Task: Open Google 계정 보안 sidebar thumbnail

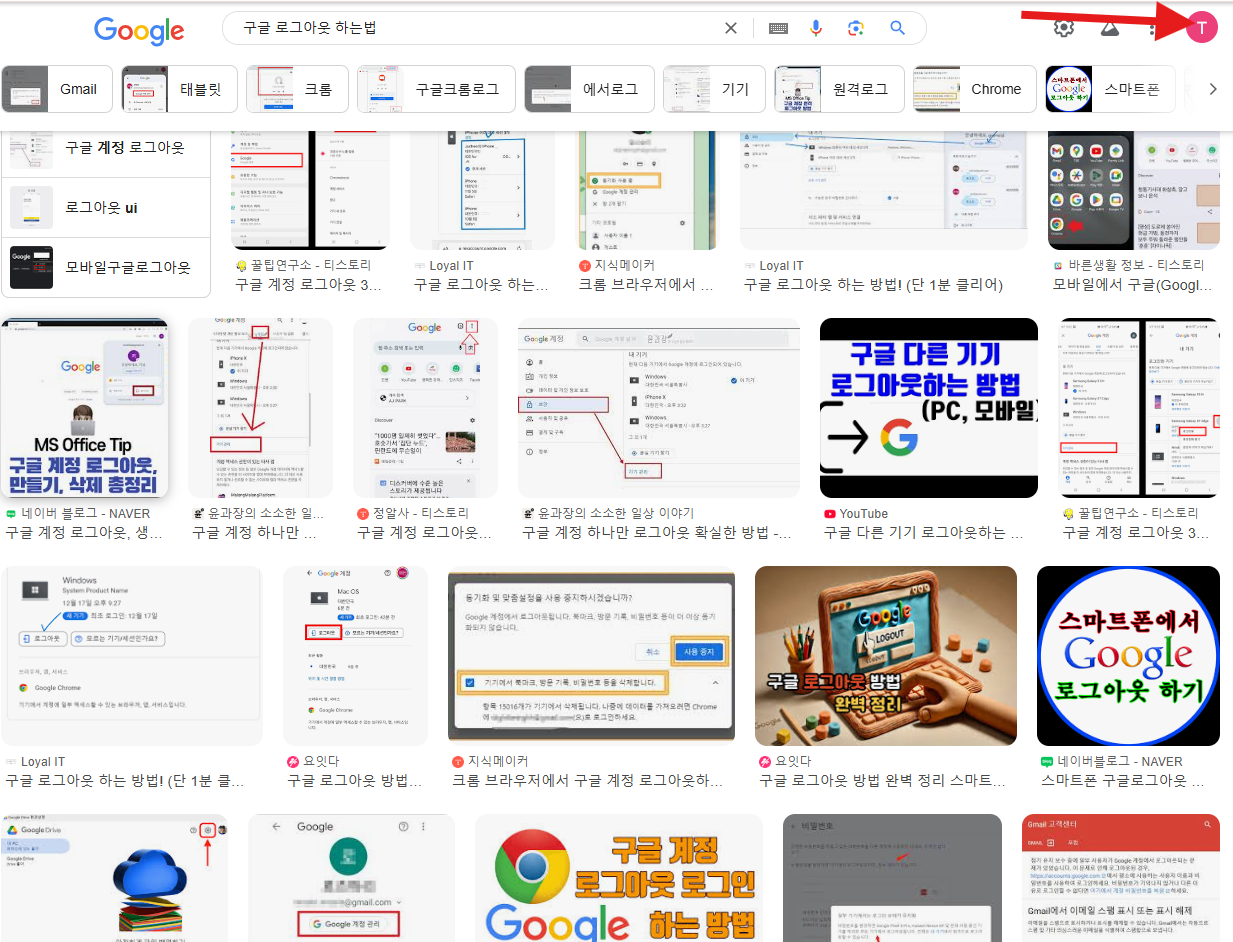Action: tap(659, 408)
